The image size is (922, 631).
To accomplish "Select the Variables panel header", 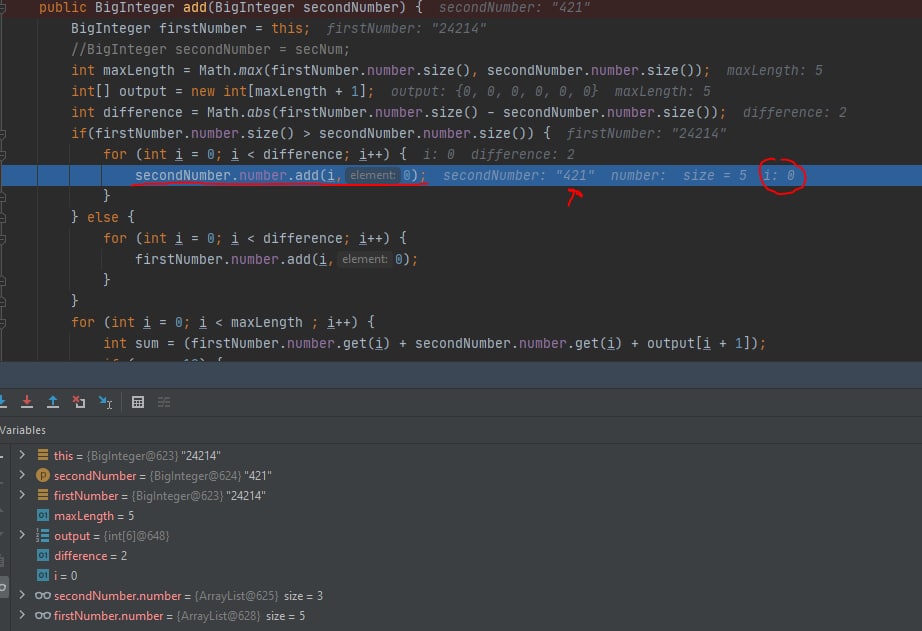I will pyautogui.click(x=23, y=430).
